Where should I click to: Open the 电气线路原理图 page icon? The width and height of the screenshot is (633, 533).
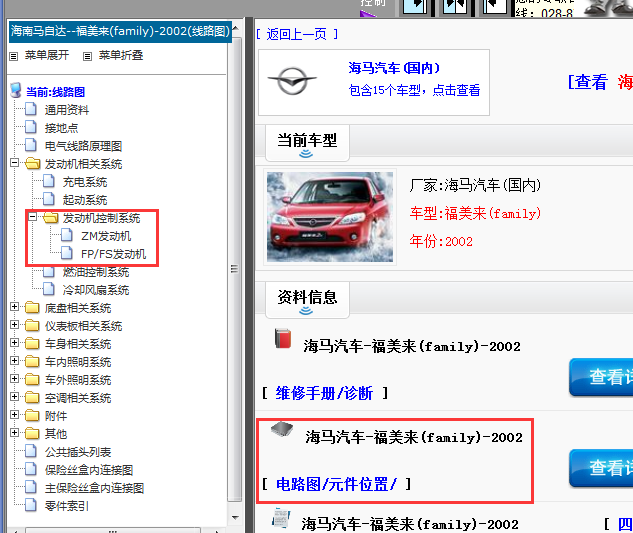[31, 145]
